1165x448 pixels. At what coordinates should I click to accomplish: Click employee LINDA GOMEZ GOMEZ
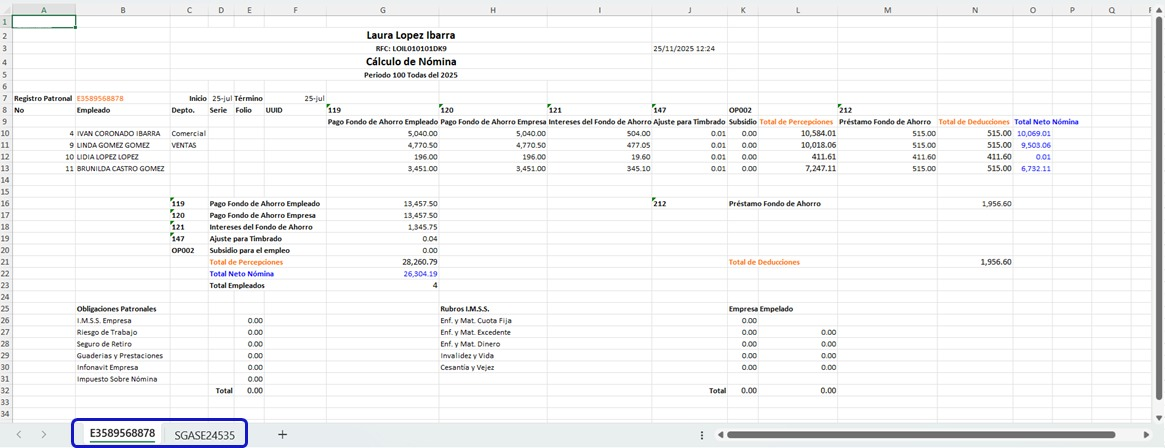(114, 145)
